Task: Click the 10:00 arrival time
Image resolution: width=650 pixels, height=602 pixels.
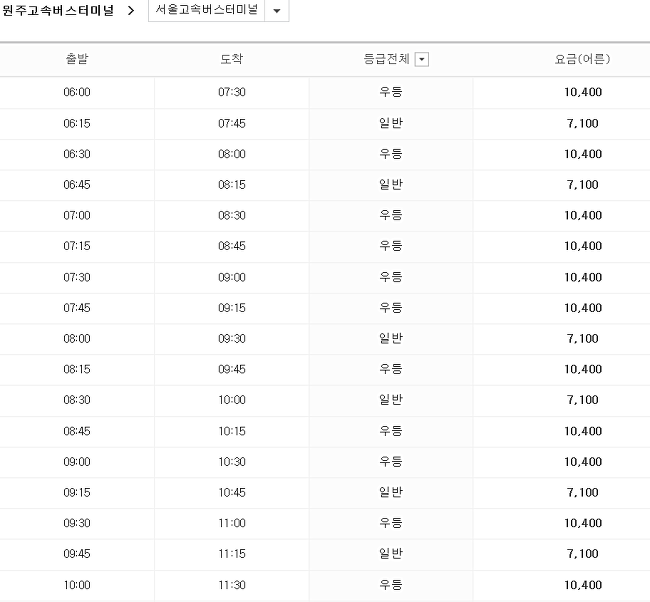Action: click(232, 400)
